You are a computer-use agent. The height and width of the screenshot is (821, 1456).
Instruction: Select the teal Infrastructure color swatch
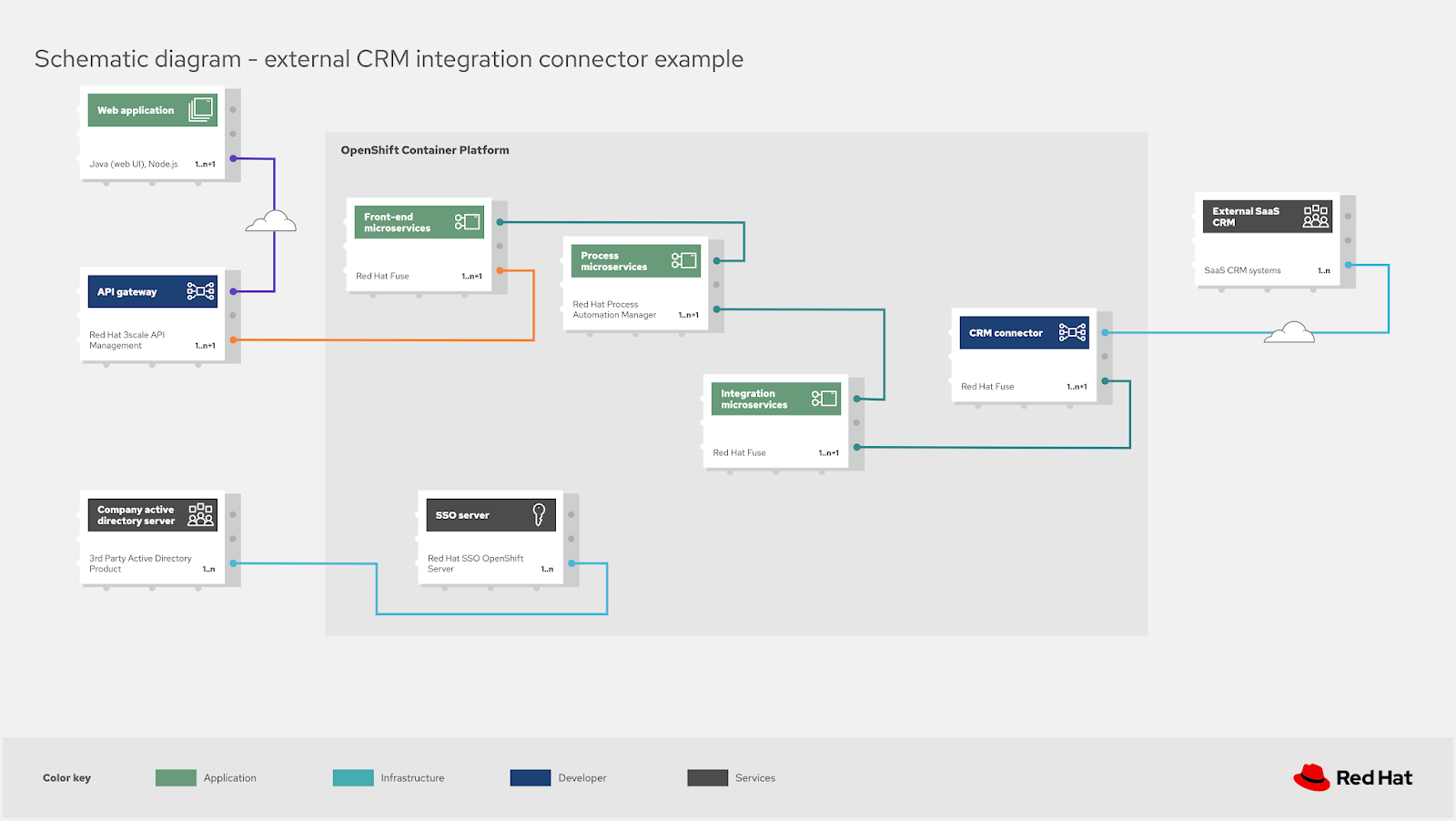point(353,777)
